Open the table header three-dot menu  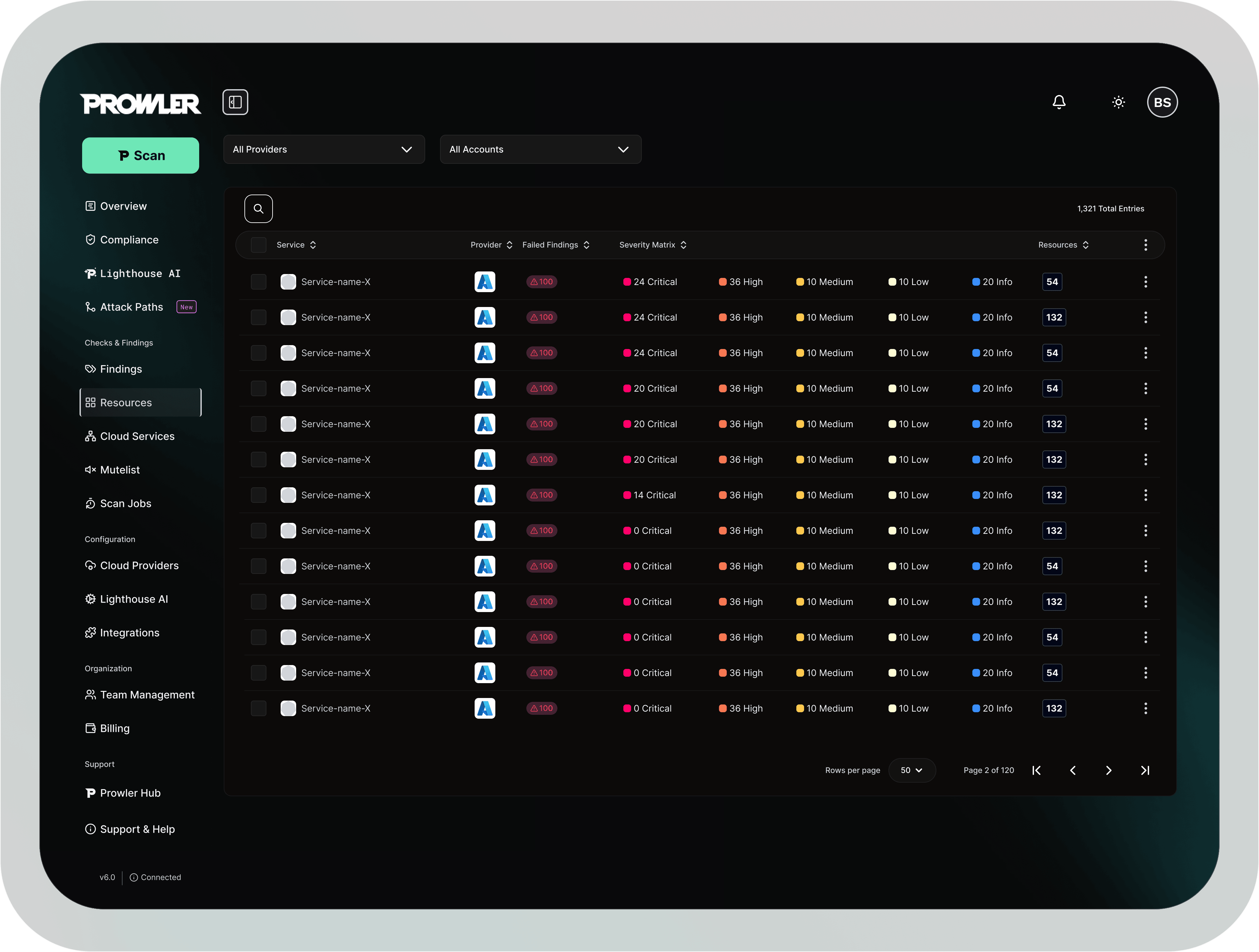1146,245
